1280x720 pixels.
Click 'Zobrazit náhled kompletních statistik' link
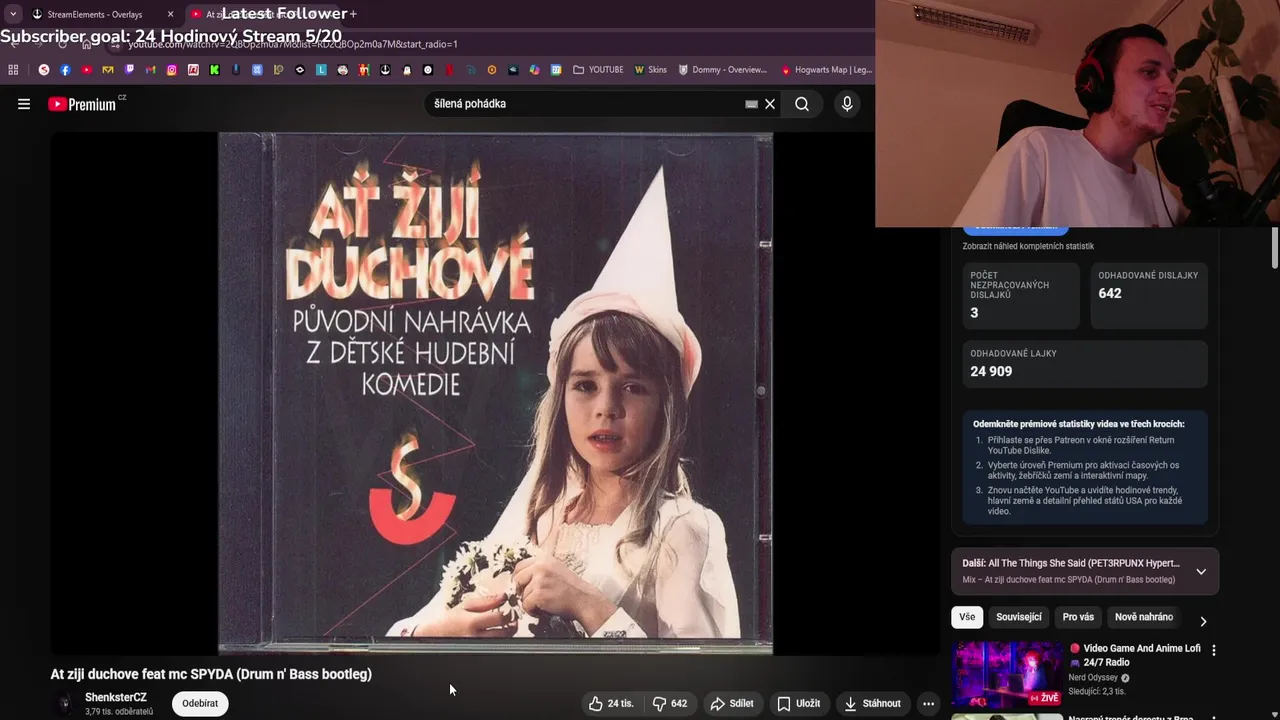point(1028,246)
